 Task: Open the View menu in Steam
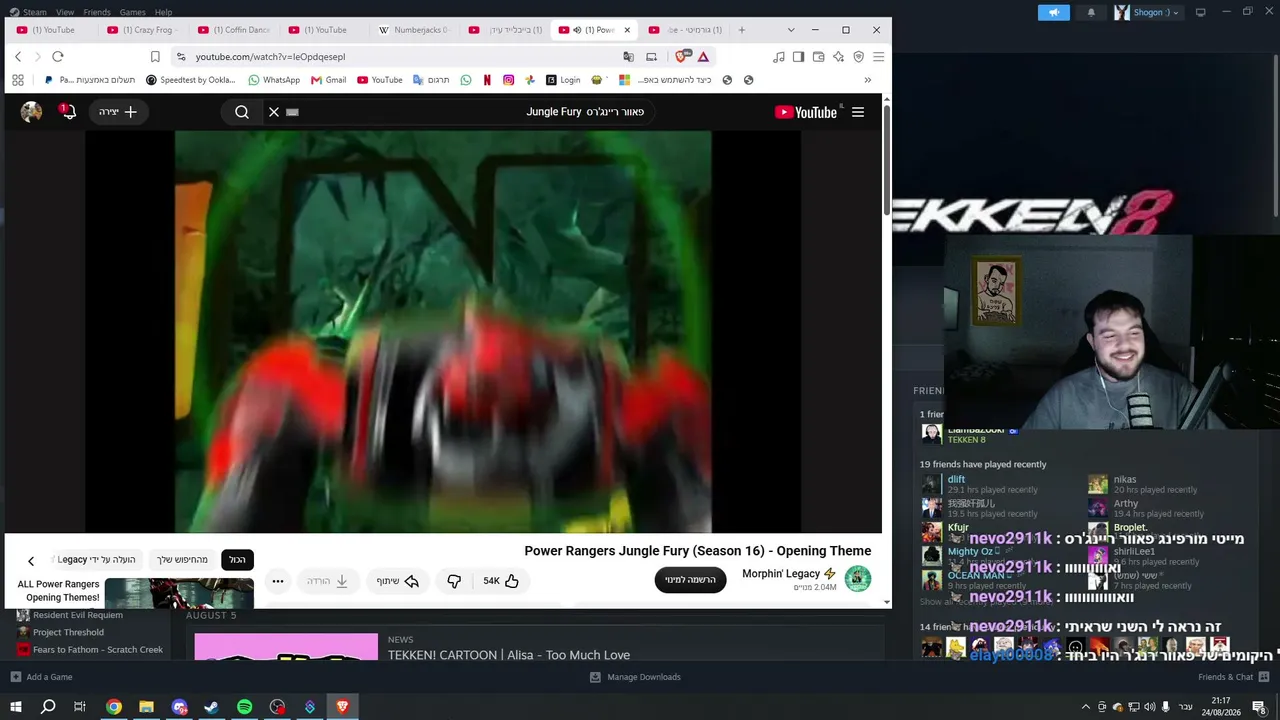click(65, 12)
